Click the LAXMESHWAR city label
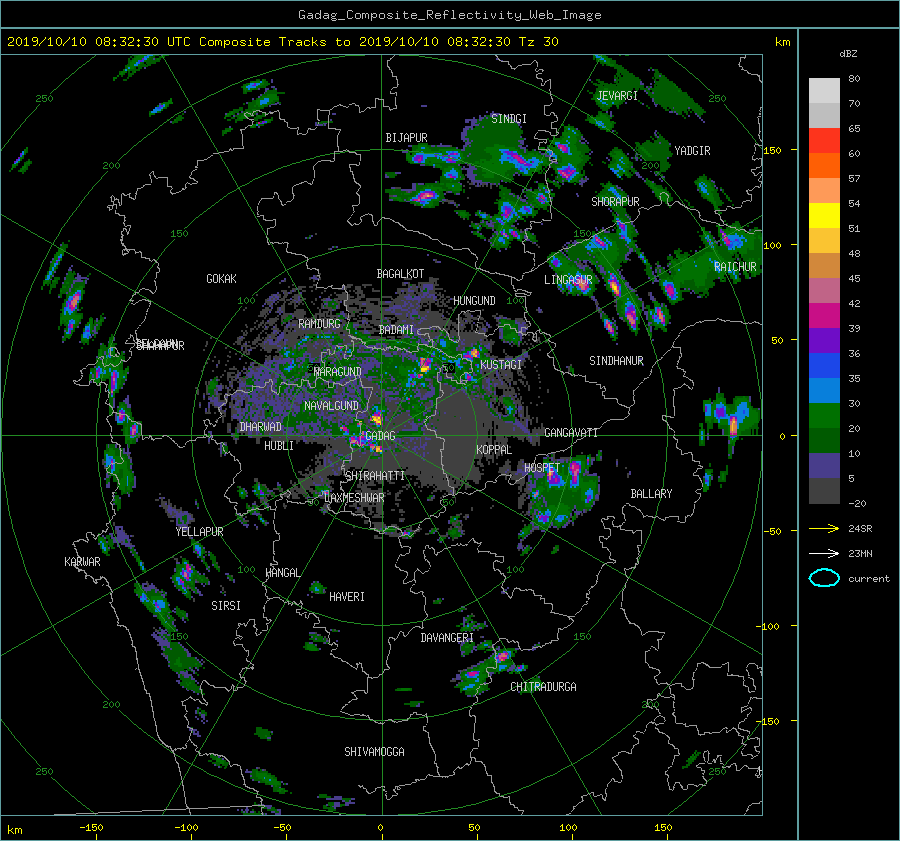The image size is (900, 841). 354,498
